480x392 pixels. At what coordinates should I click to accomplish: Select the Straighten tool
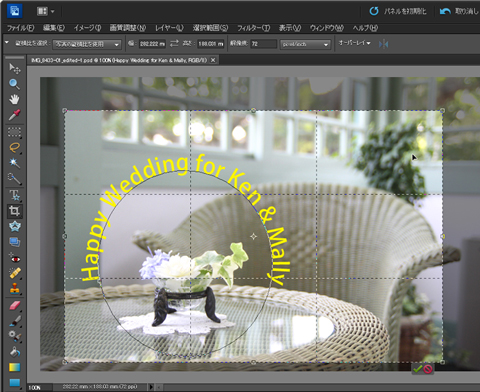14,242
